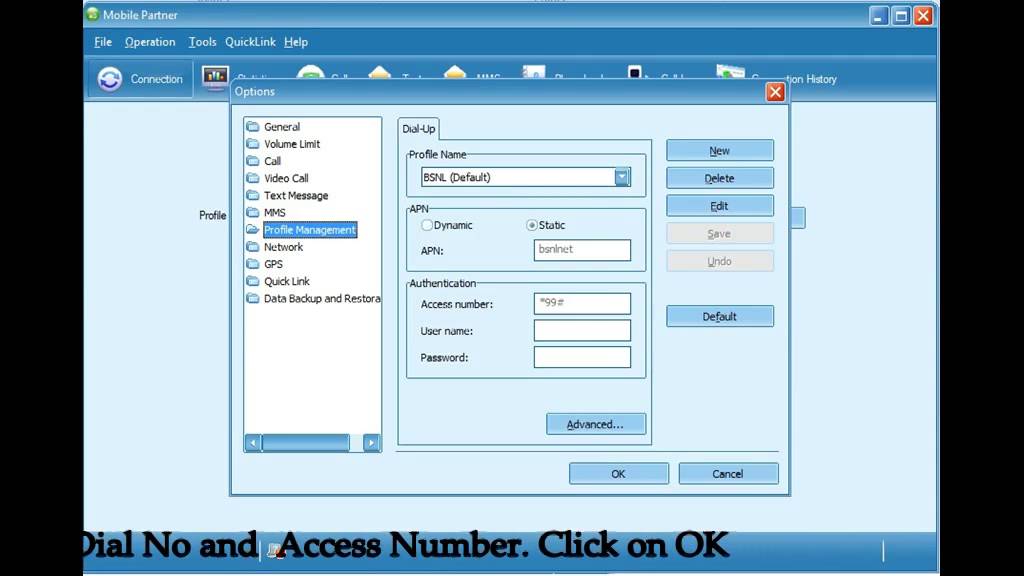
Task: Select Profile Management in options tree
Action: [x=310, y=230]
